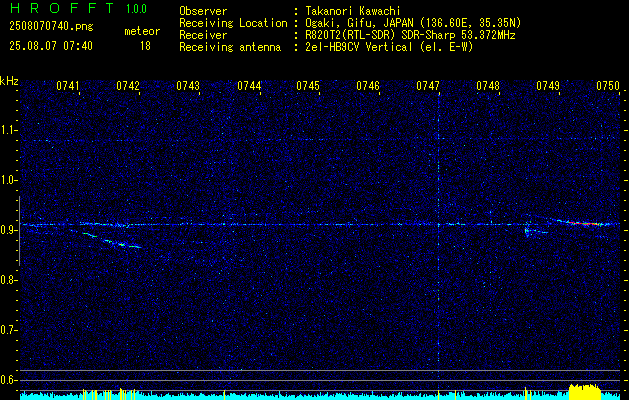Image resolution: width=629 pixels, height=400 pixels.
Task: Click the 0.6 kHz axis label
Action: (8, 380)
